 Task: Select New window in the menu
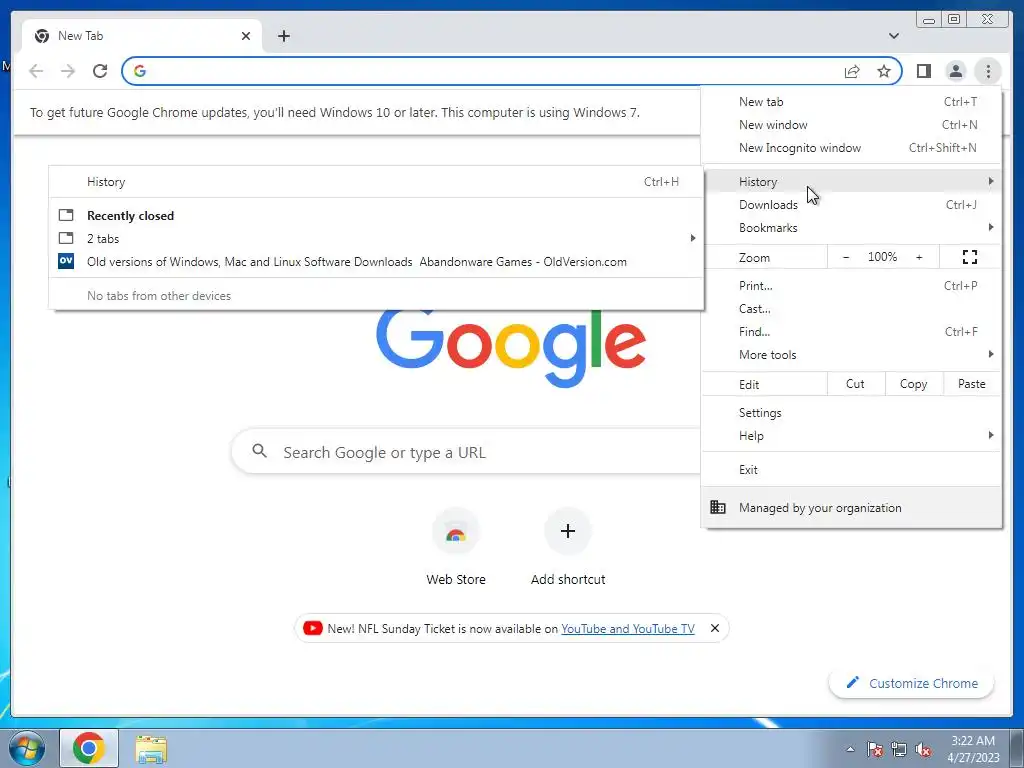pos(852,125)
